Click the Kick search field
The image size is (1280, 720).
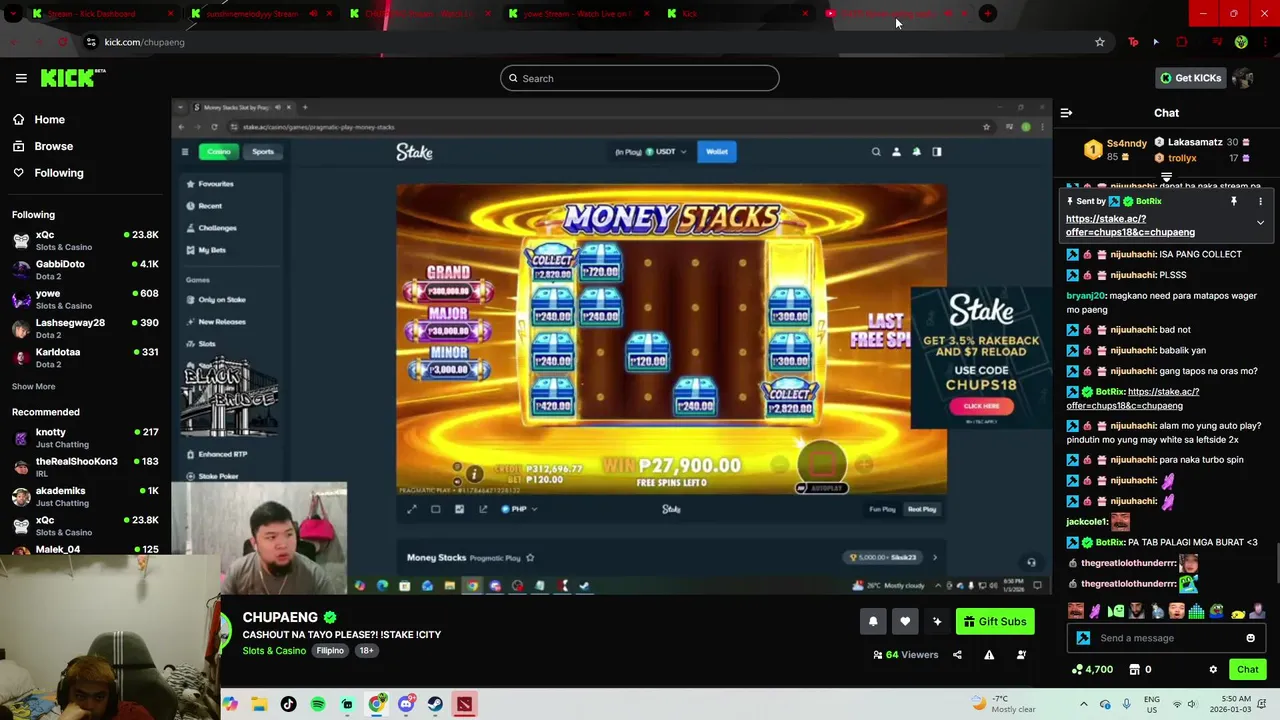point(640,78)
